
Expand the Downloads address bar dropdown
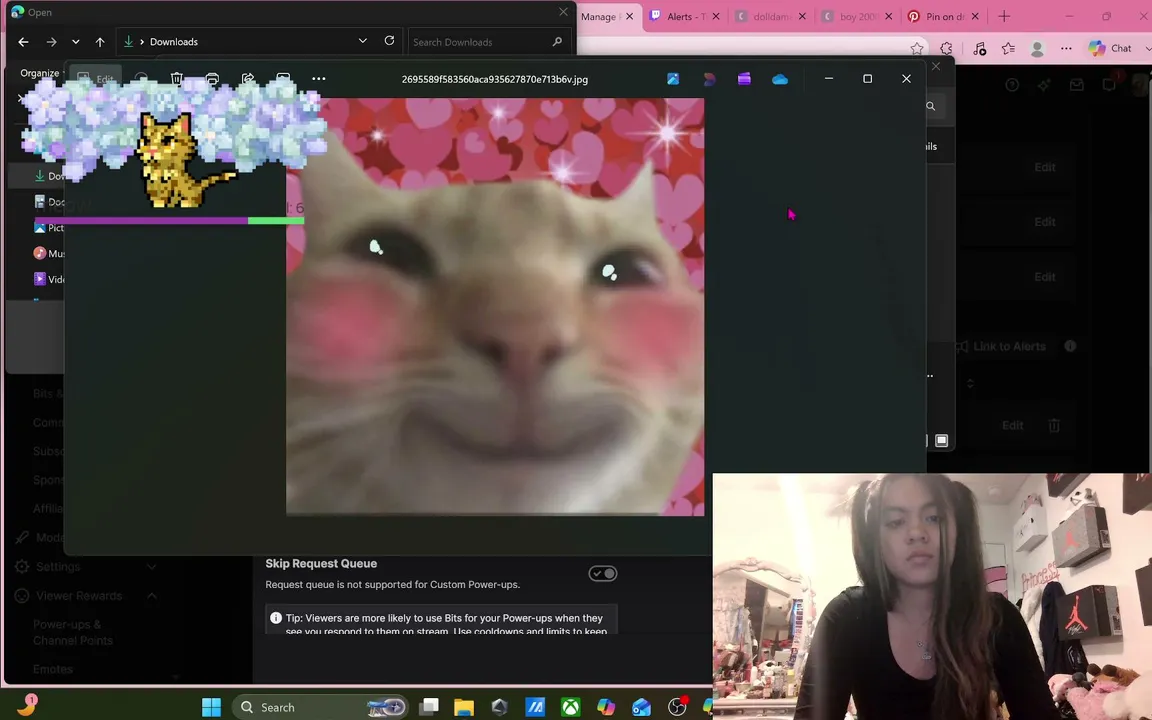coord(362,41)
